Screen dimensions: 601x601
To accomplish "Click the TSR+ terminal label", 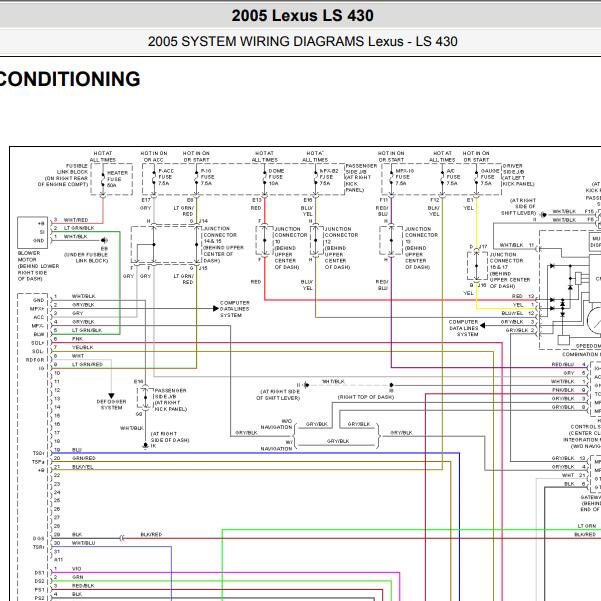I will pos(39,547).
